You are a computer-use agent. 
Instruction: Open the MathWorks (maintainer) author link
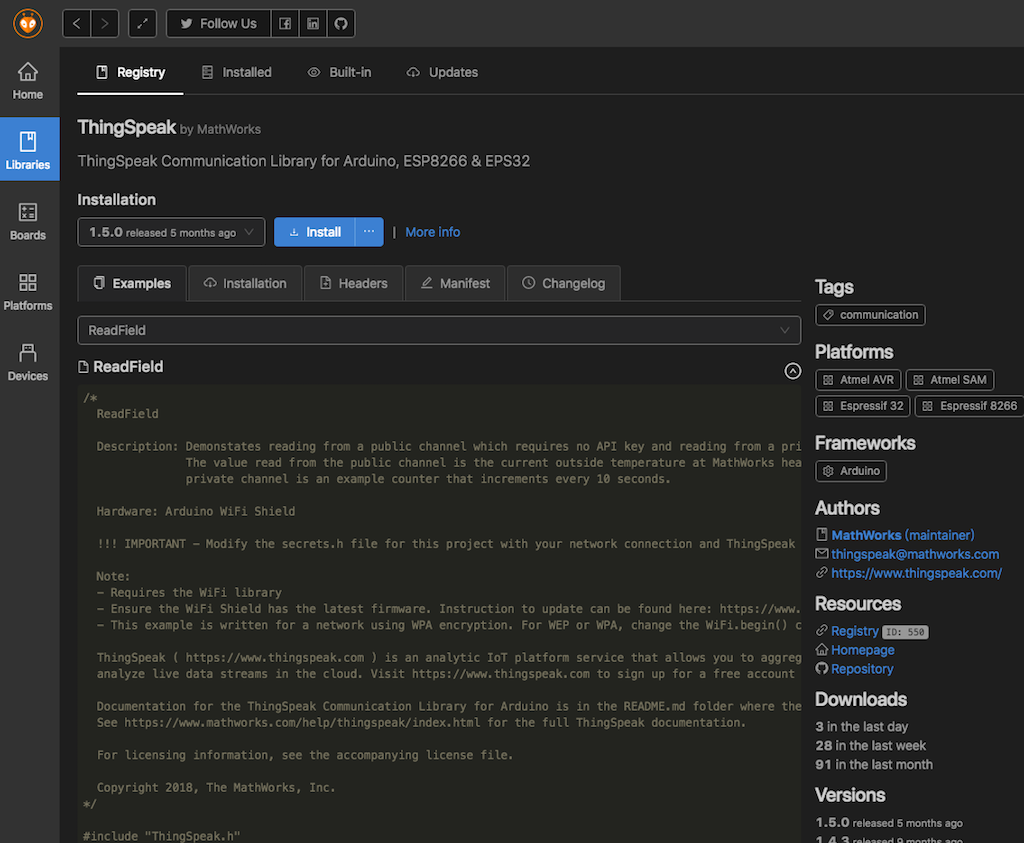point(902,535)
